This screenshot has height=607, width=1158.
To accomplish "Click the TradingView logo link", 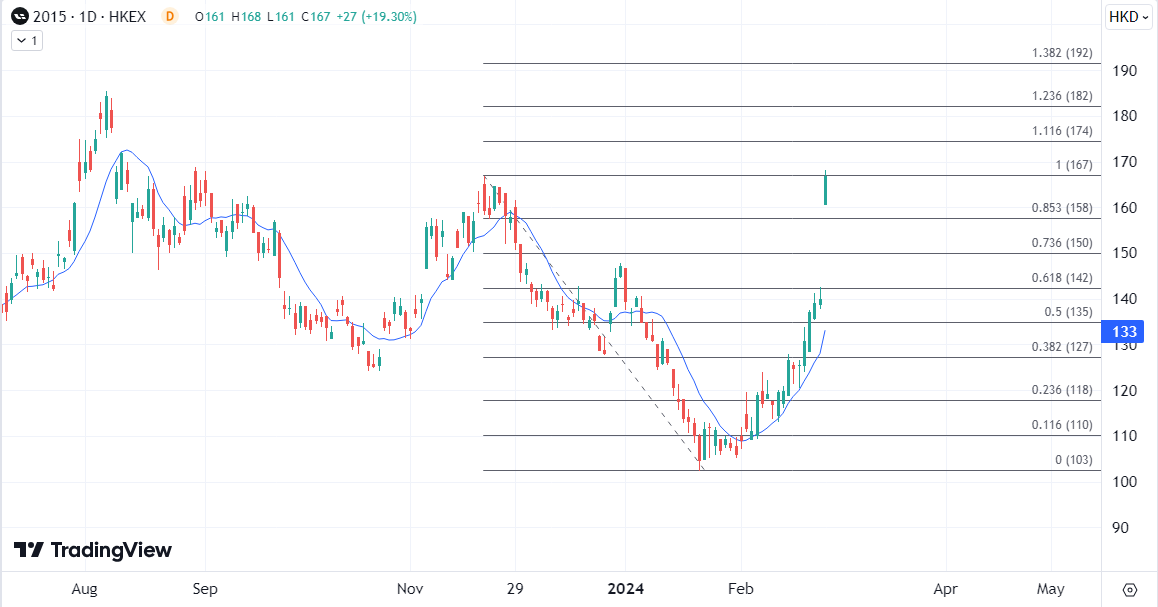I will [x=93, y=550].
